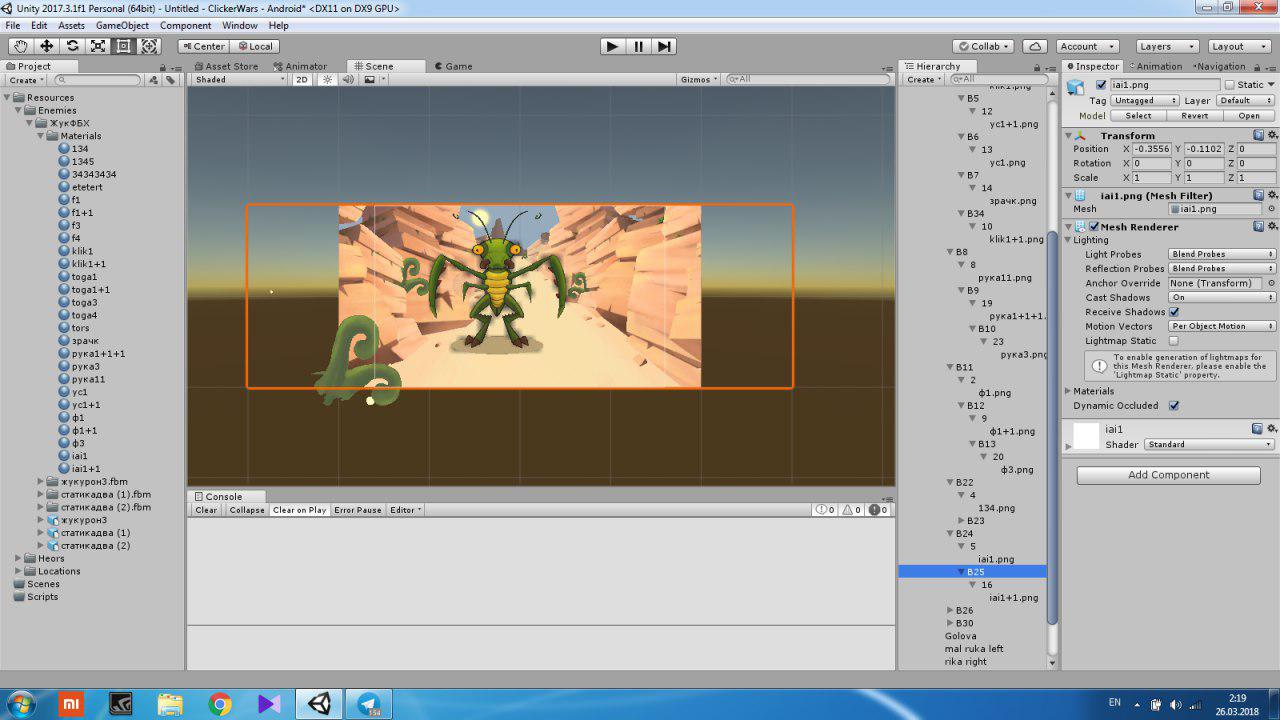
Task: Toggle Clear on Play in Console
Action: point(300,510)
